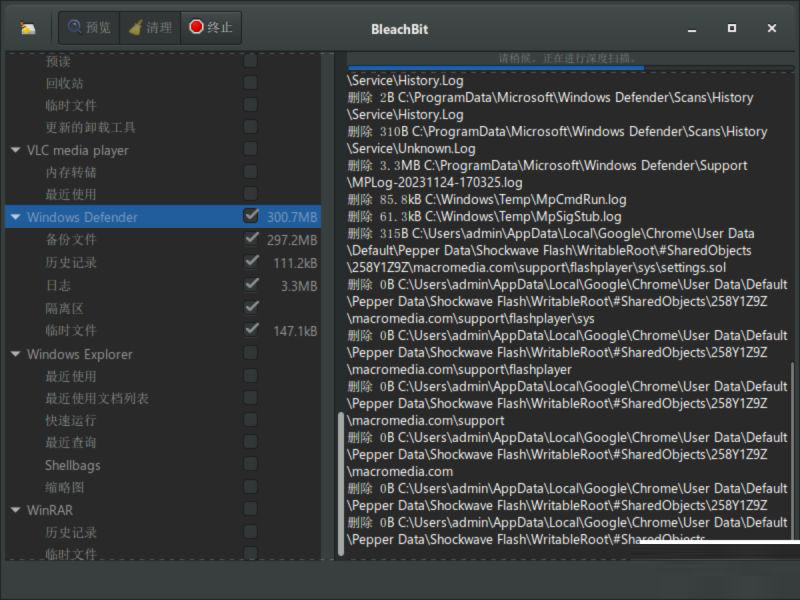Select the 隔离区 tree item
Screen dimensions: 800x600
click(x=64, y=308)
